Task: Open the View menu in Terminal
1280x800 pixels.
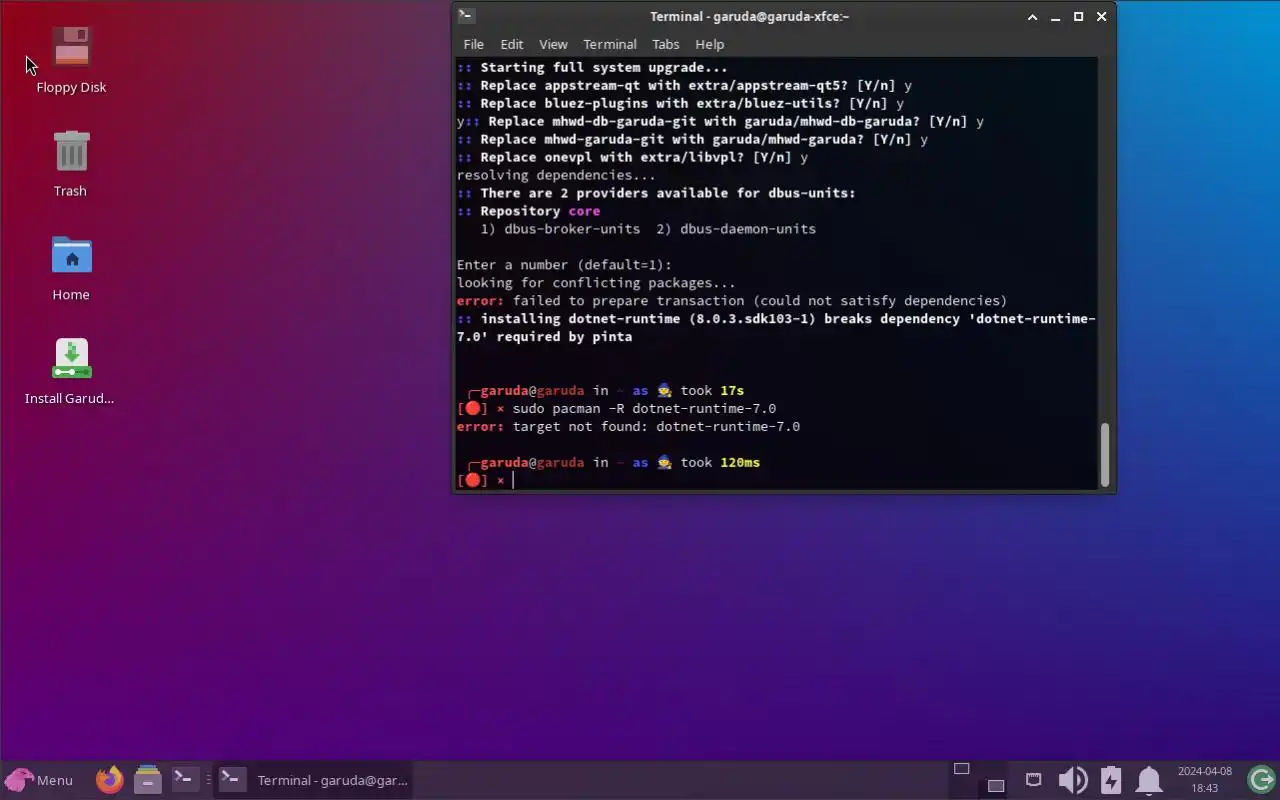Action: pyautogui.click(x=553, y=44)
